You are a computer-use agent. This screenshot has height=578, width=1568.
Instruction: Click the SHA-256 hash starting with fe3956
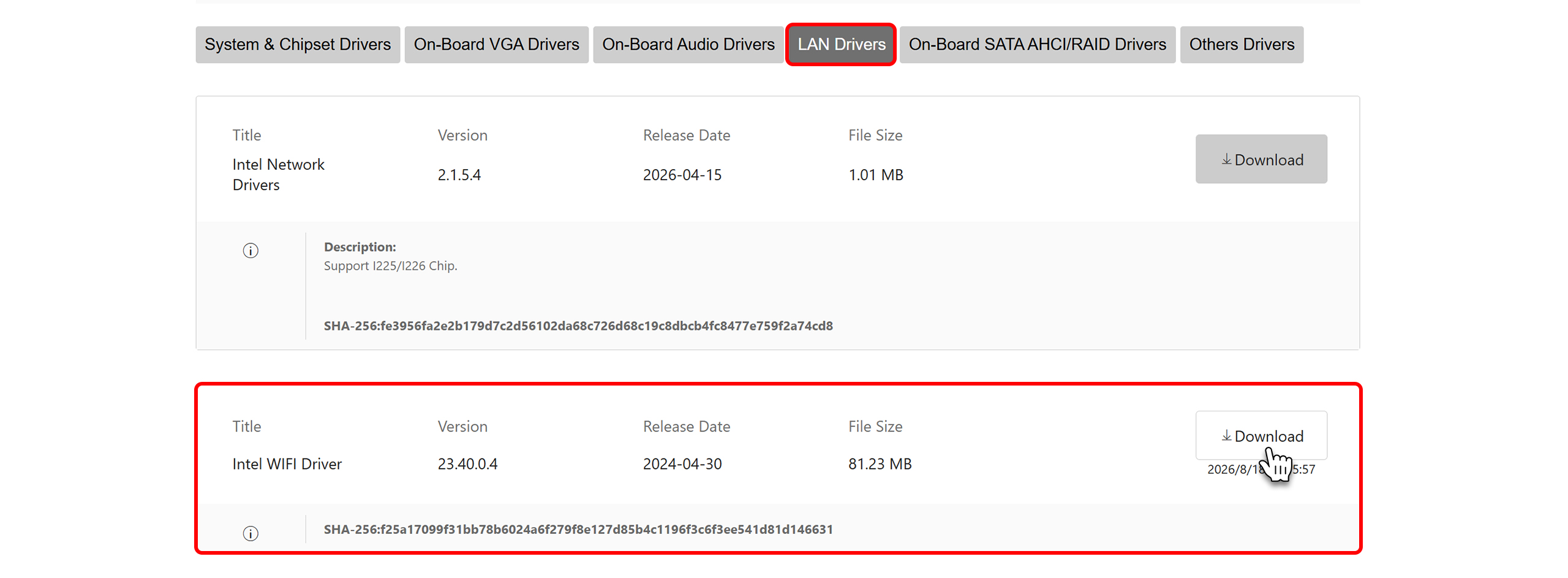[x=578, y=326]
